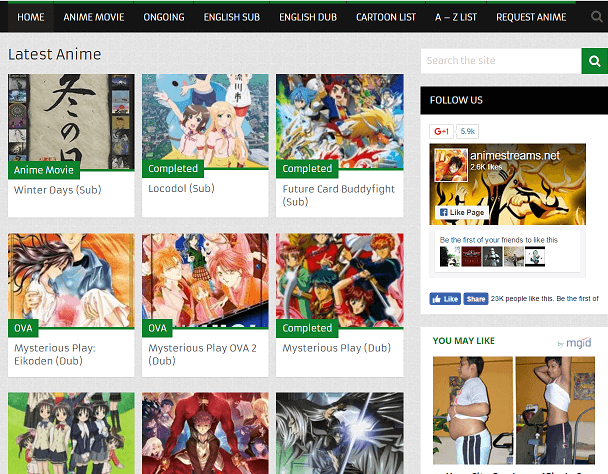Click the Future Card Buddyfight poster thumbnail

click(340, 121)
